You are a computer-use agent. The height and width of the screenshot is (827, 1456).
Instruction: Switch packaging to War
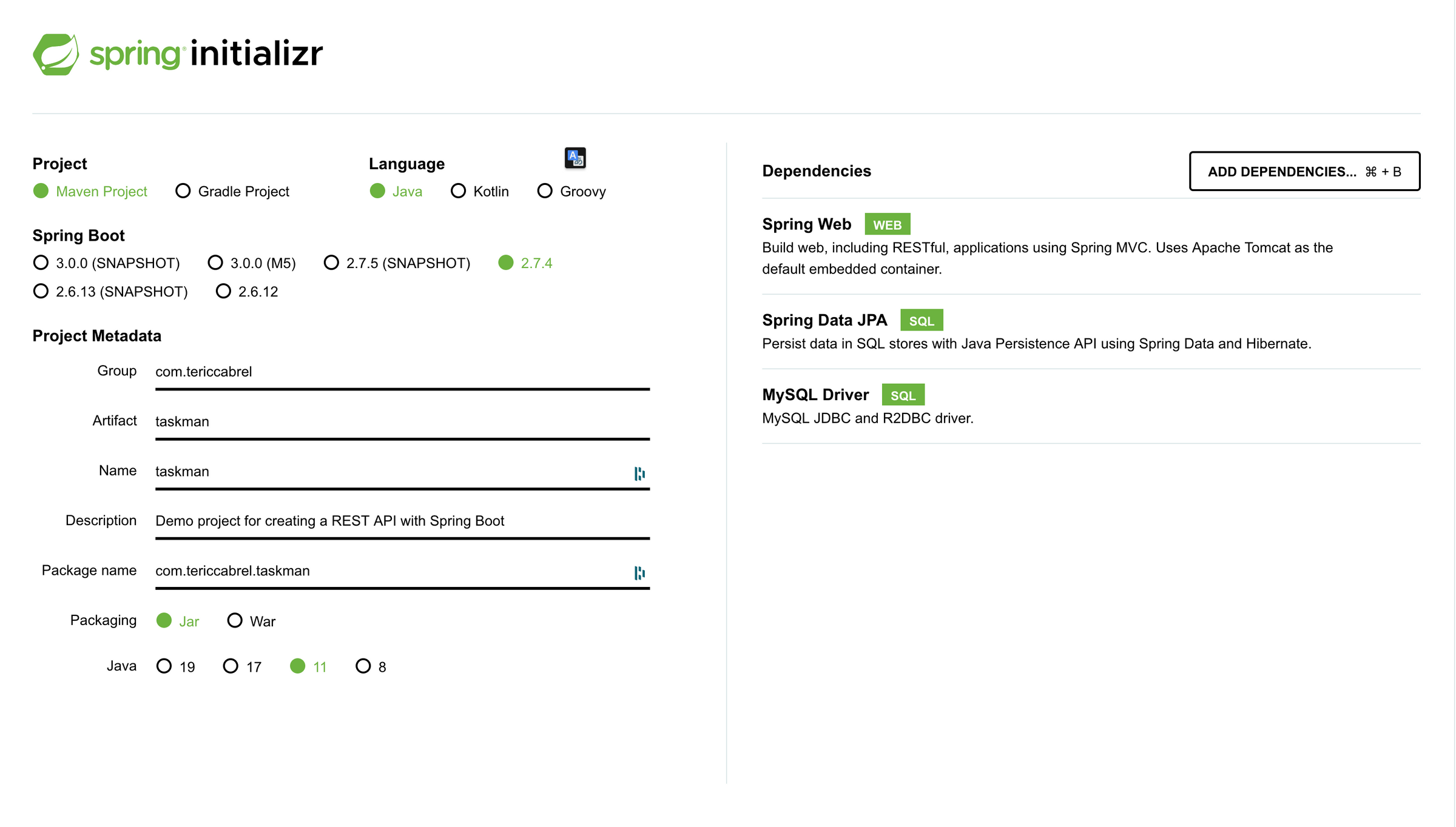pos(235,620)
